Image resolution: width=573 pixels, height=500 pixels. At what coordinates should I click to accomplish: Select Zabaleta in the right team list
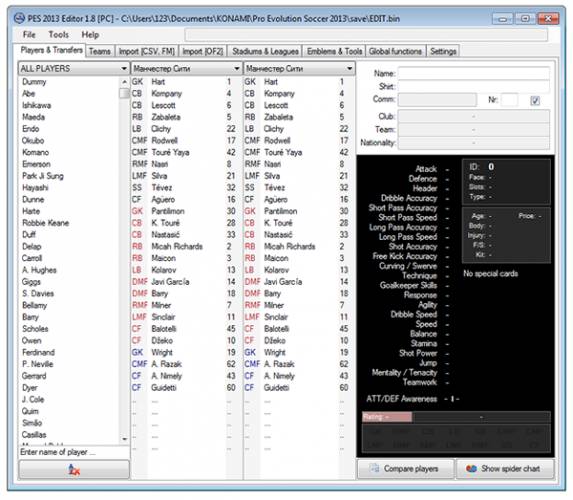tap(278, 117)
